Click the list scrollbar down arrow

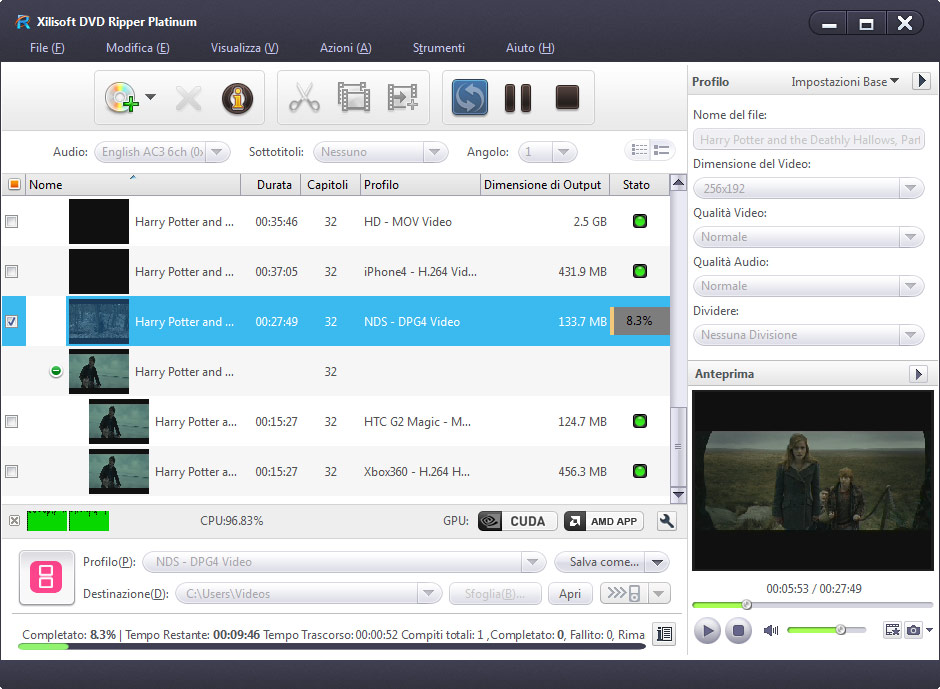tap(678, 495)
